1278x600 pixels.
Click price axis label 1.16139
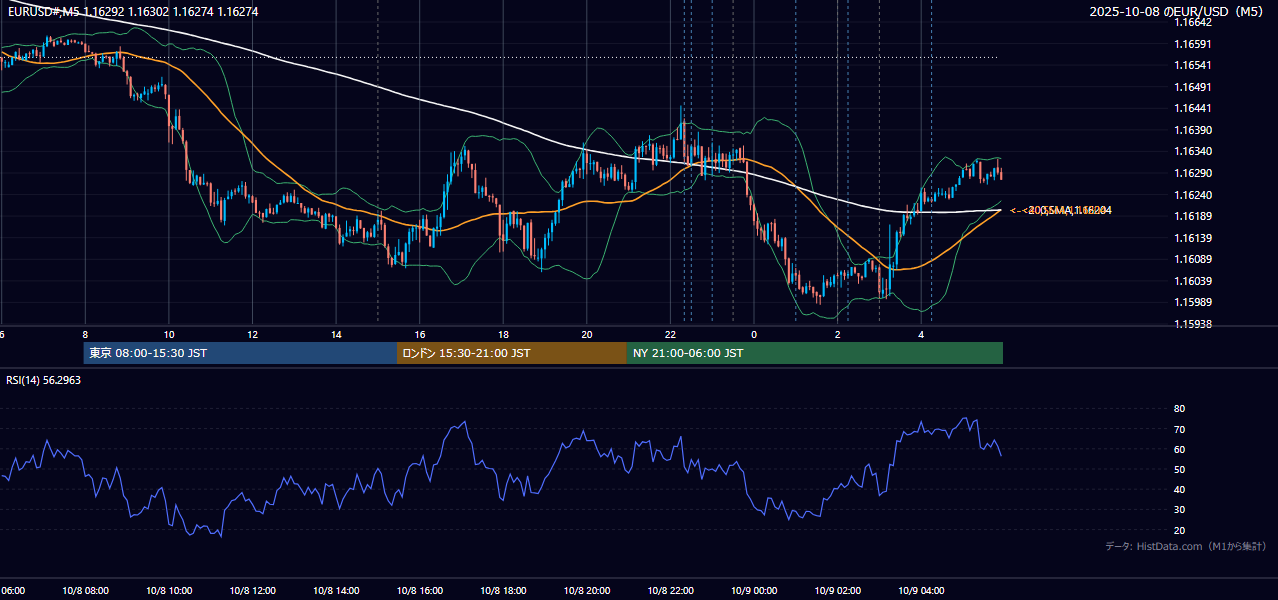point(1192,238)
